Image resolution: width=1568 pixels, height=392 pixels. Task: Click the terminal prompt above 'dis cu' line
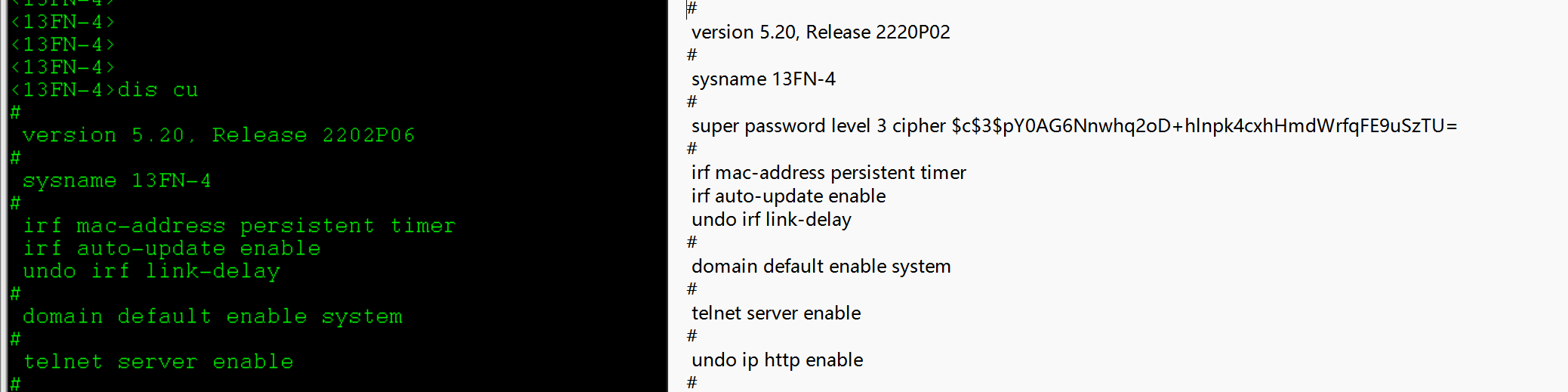click(62, 67)
